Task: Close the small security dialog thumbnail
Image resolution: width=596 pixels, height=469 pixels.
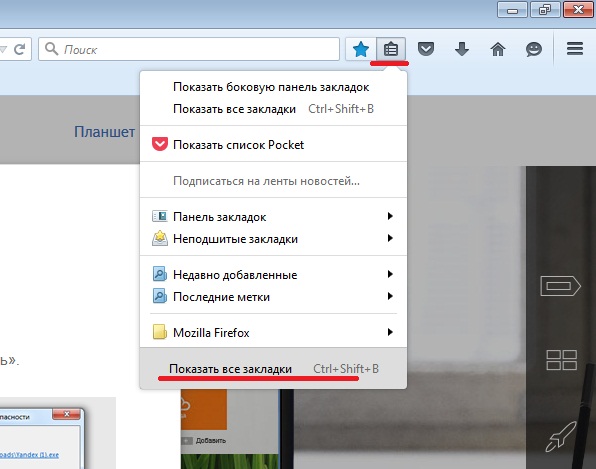Action: 67,414
